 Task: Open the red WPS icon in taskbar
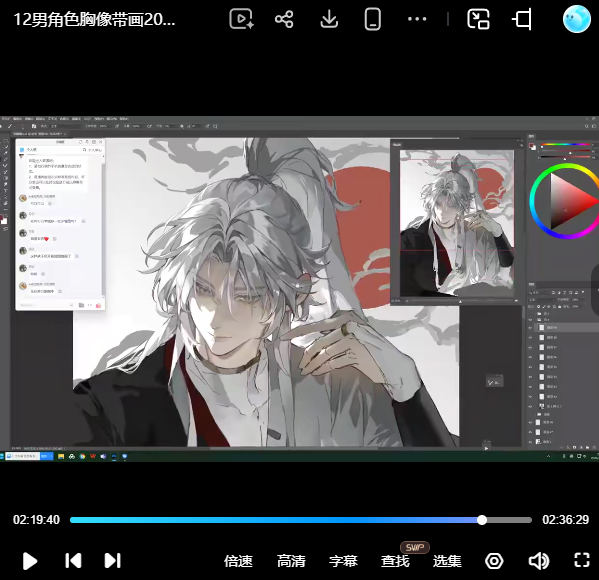tap(92, 457)
